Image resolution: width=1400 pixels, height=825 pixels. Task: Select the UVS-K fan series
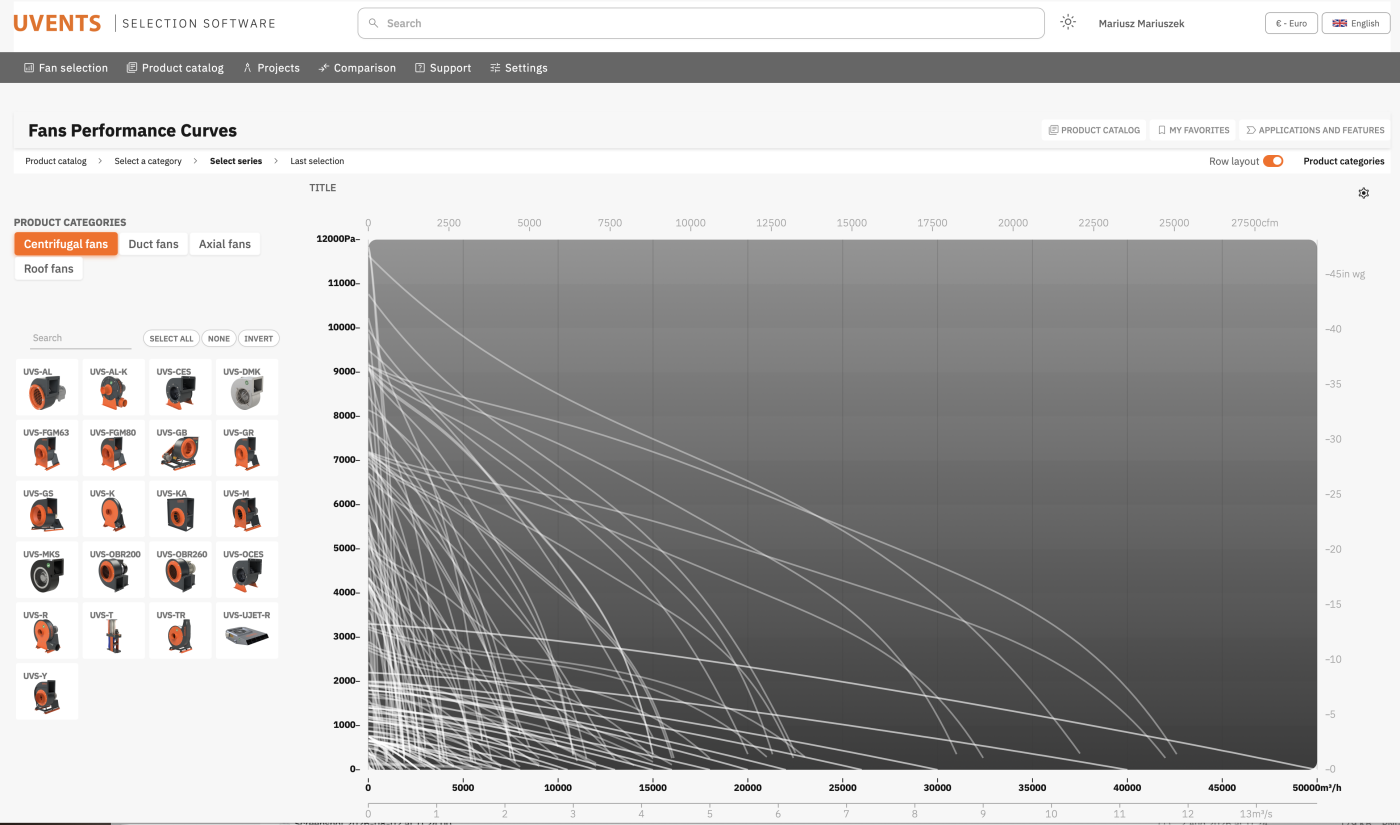113,509
